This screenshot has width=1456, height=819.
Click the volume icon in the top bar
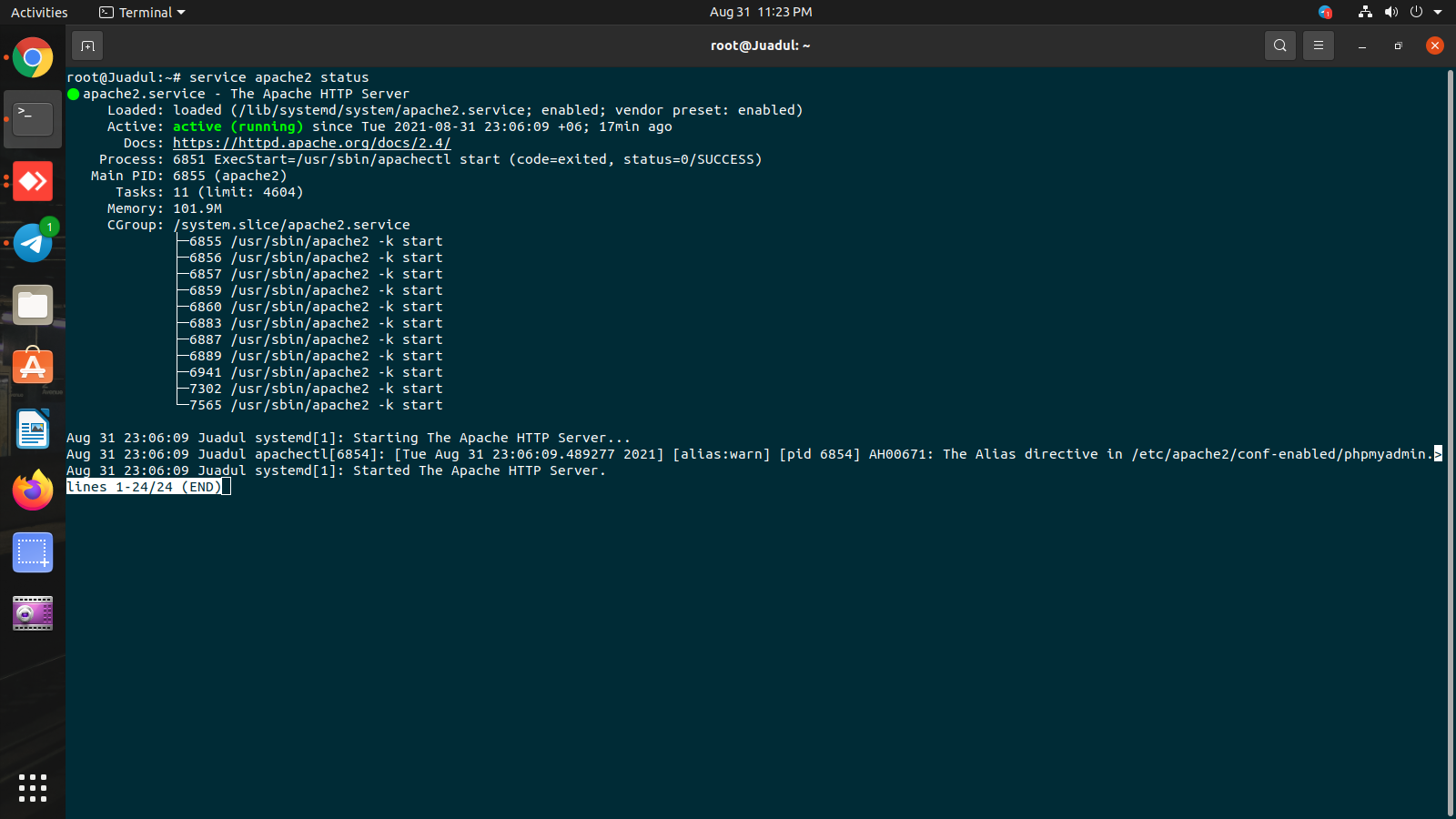pyautogui.click(x=1391, y=12)
